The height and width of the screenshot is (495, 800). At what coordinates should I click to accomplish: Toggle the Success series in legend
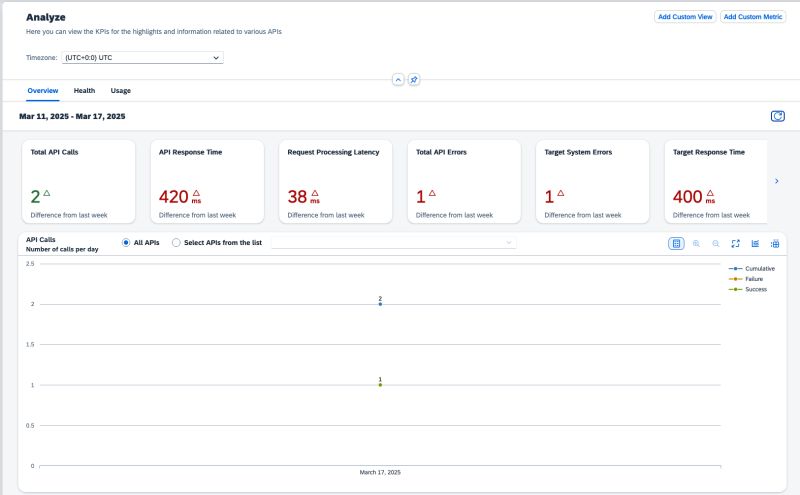pyautogui.click(x=747, y=289)
